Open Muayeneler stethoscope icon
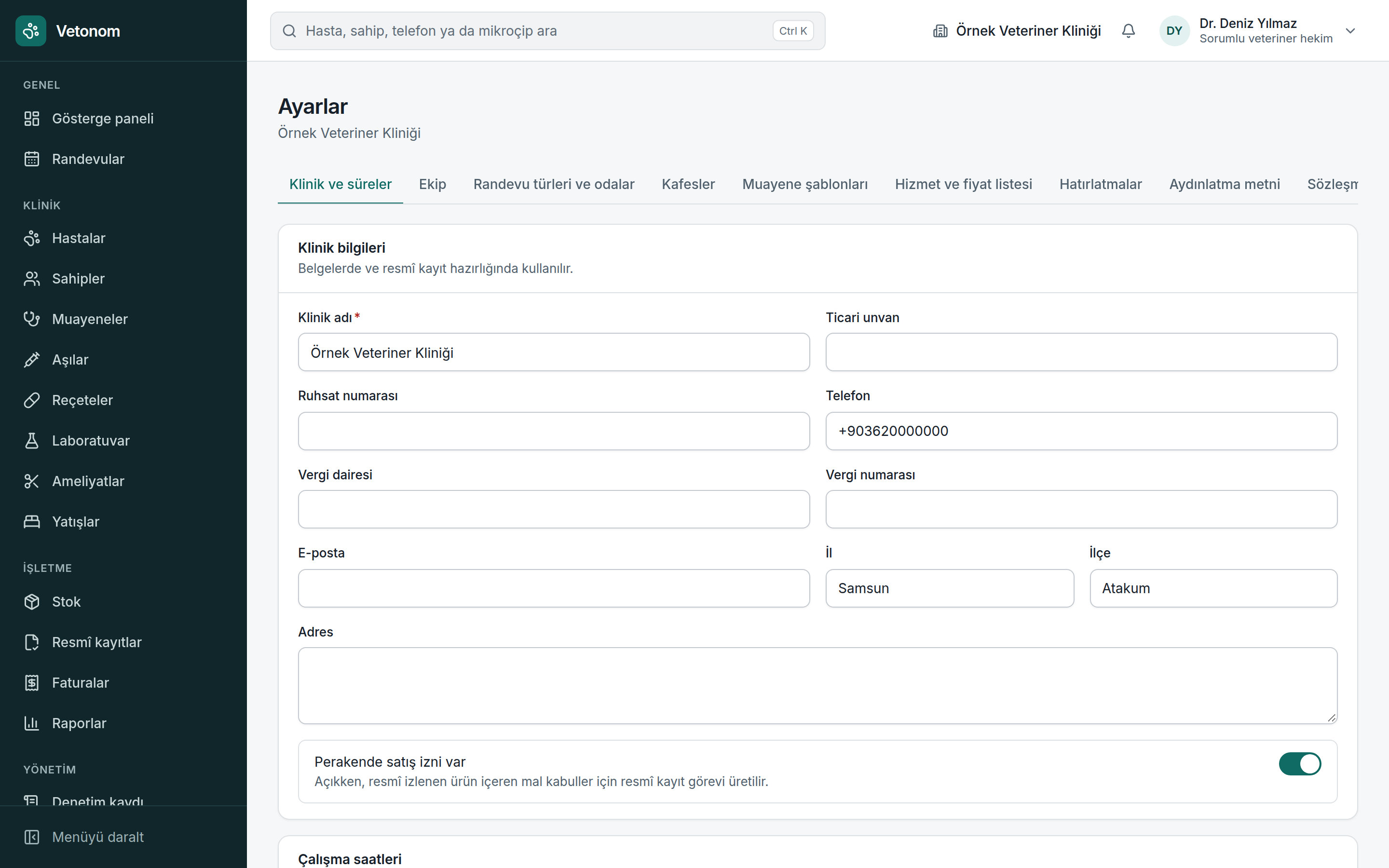This screenshot has width=1389, height=868. point(31,319)
